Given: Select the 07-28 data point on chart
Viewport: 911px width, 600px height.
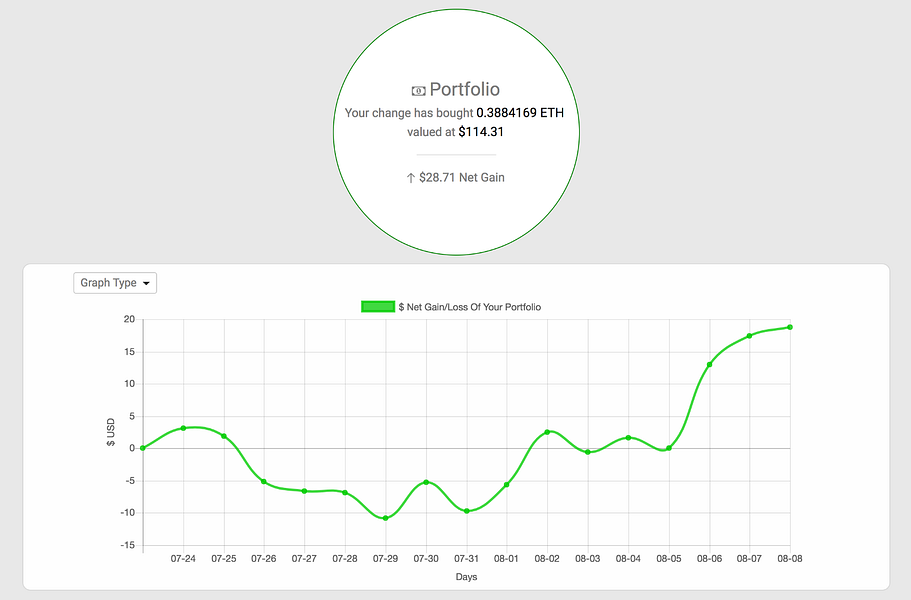Looking at the screenshot, I should [x=345, y=493].
